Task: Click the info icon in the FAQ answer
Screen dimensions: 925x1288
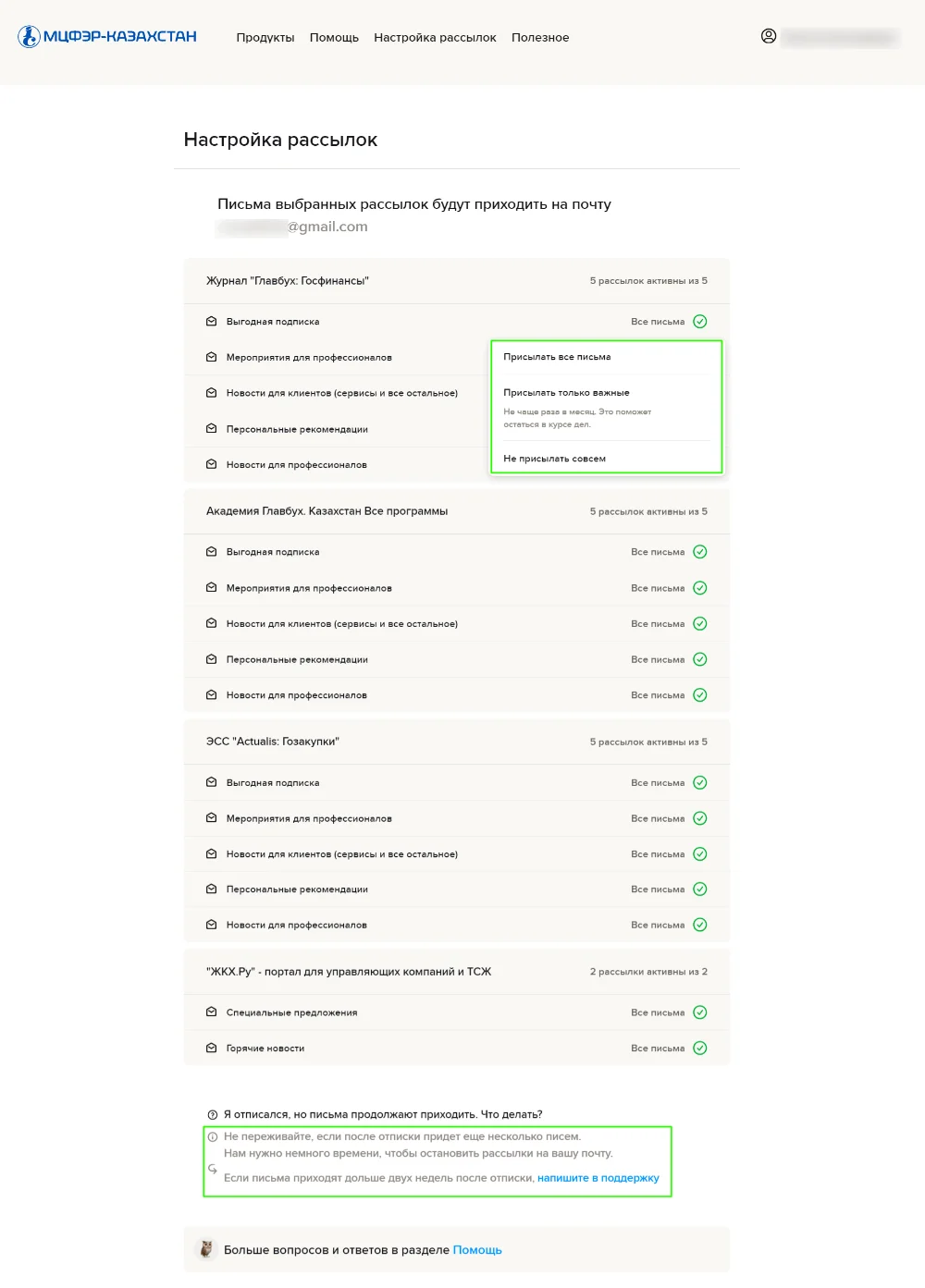Action: point(213,1137)
